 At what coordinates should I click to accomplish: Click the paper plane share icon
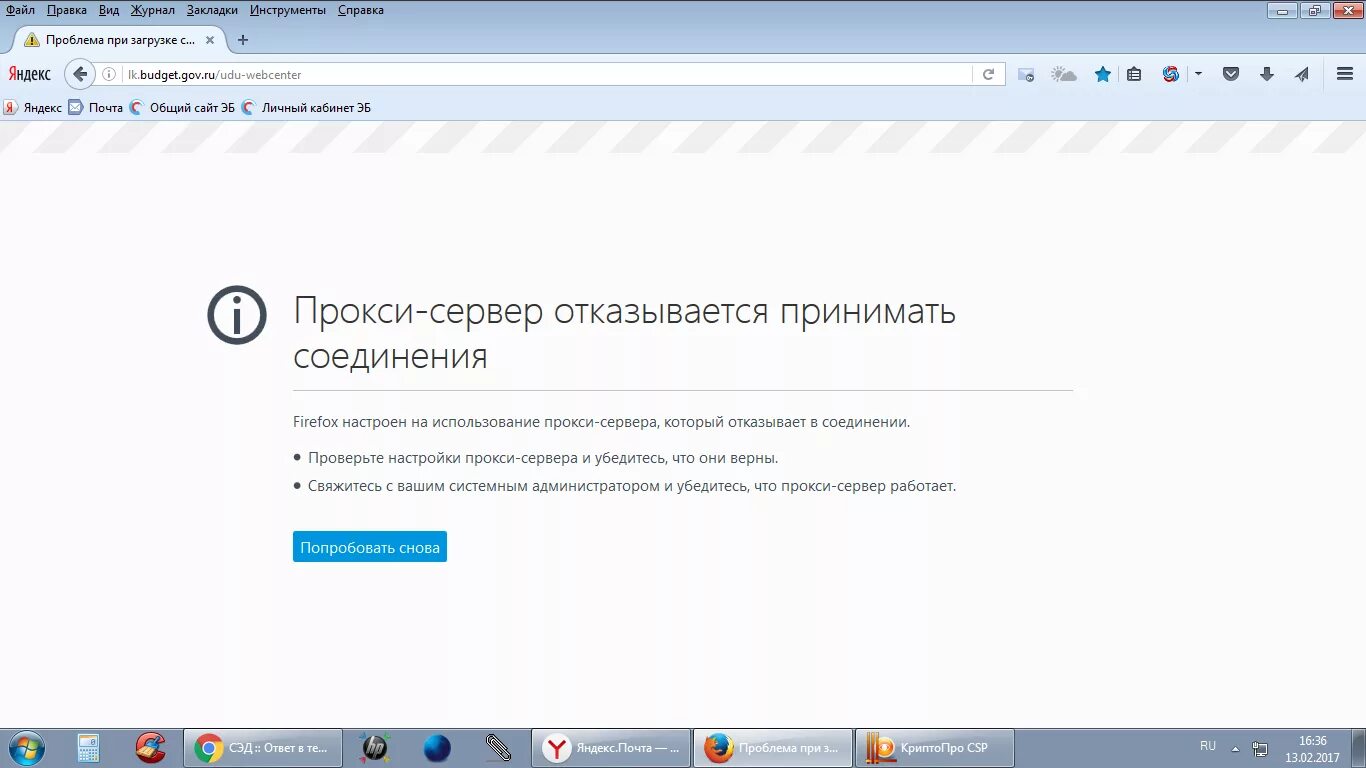[1301, 74]
